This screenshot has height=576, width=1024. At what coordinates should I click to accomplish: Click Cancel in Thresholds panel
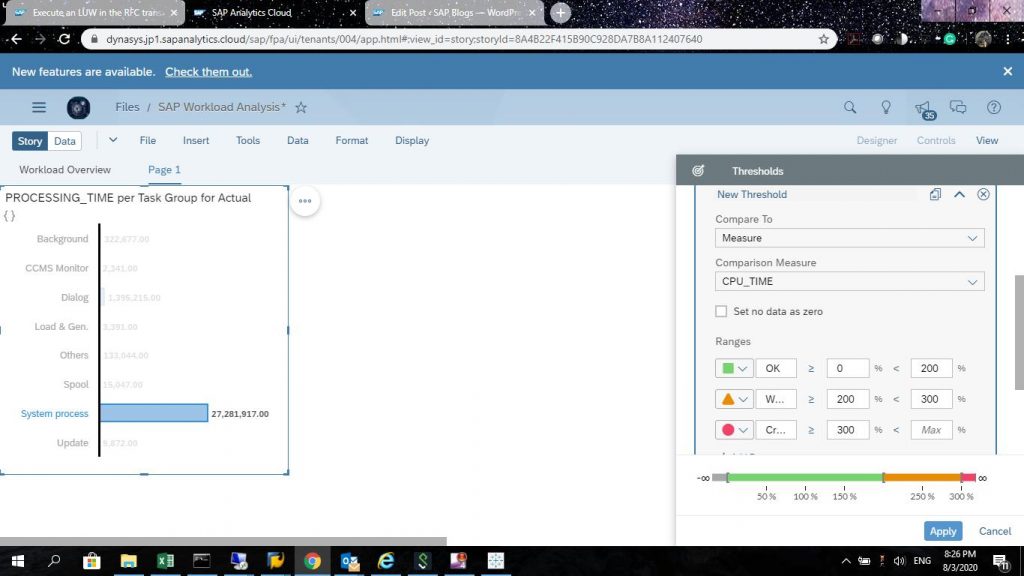995,531
